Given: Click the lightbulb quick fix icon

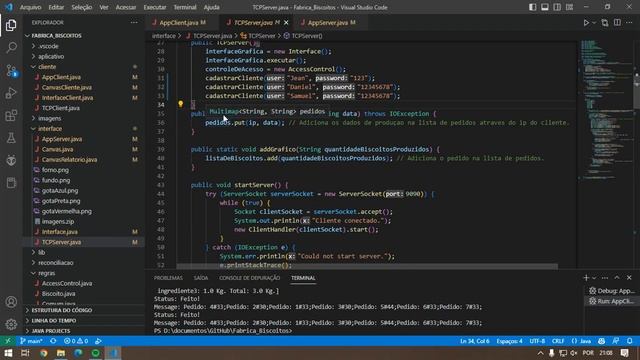Looking at the screenshot, I should coord(180,104).
